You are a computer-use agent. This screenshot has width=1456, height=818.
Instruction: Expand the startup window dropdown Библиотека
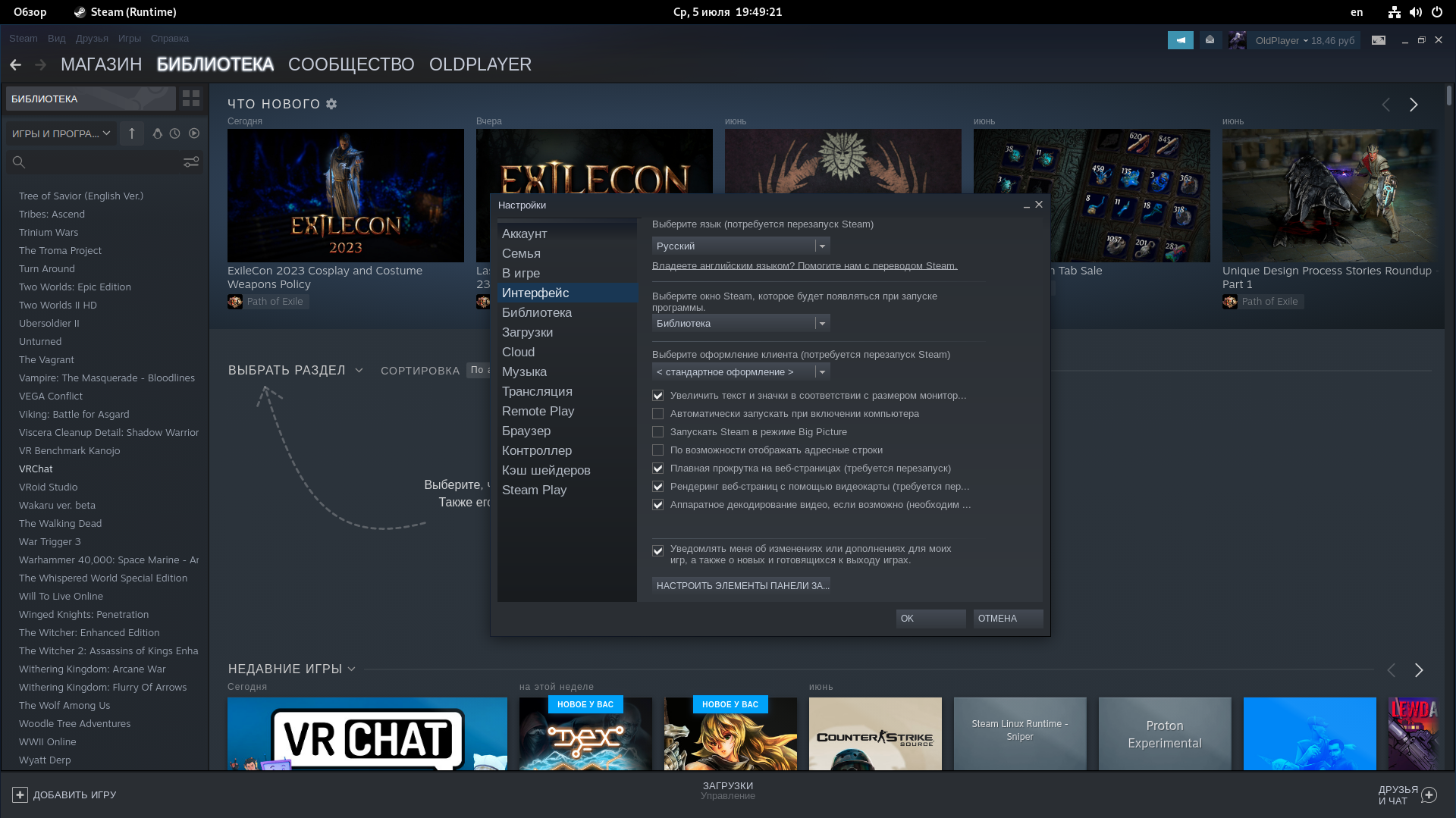[x=741, y=323]
